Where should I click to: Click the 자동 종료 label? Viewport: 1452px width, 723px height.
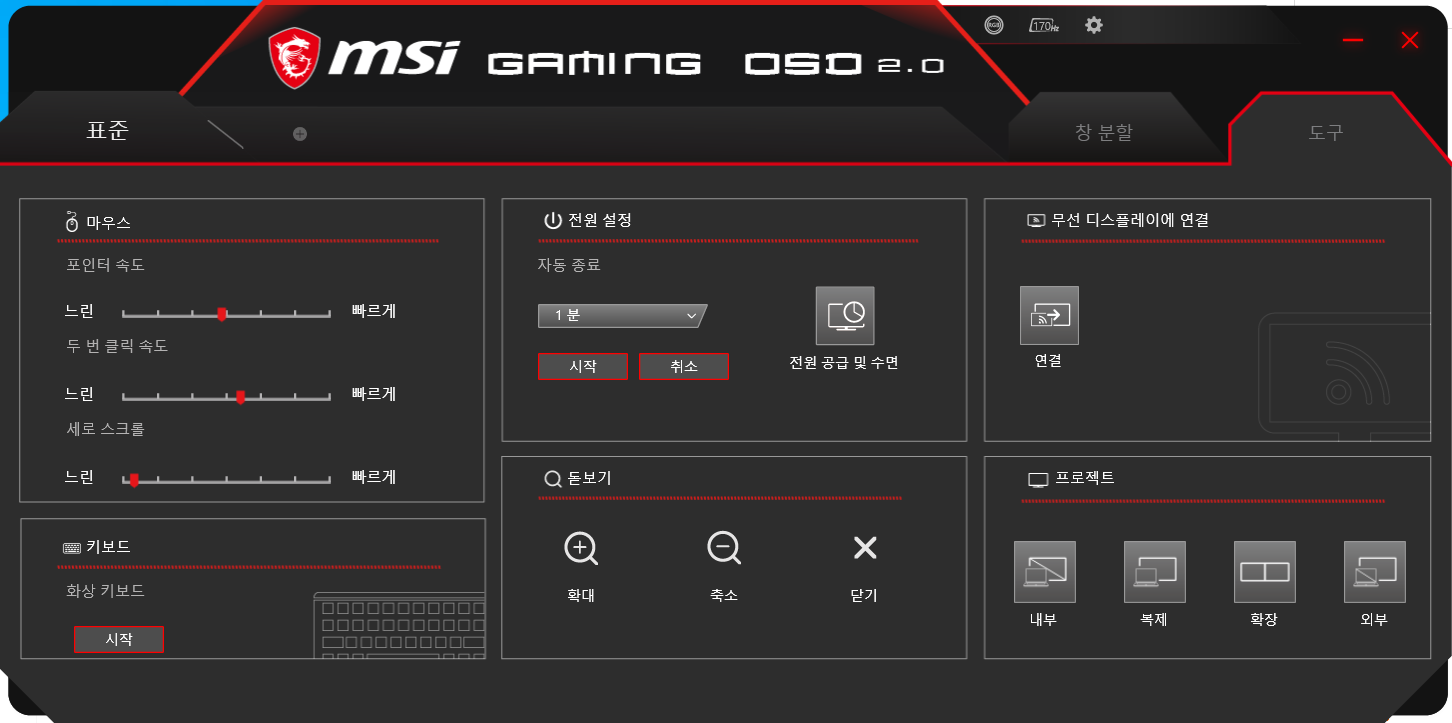569,265
